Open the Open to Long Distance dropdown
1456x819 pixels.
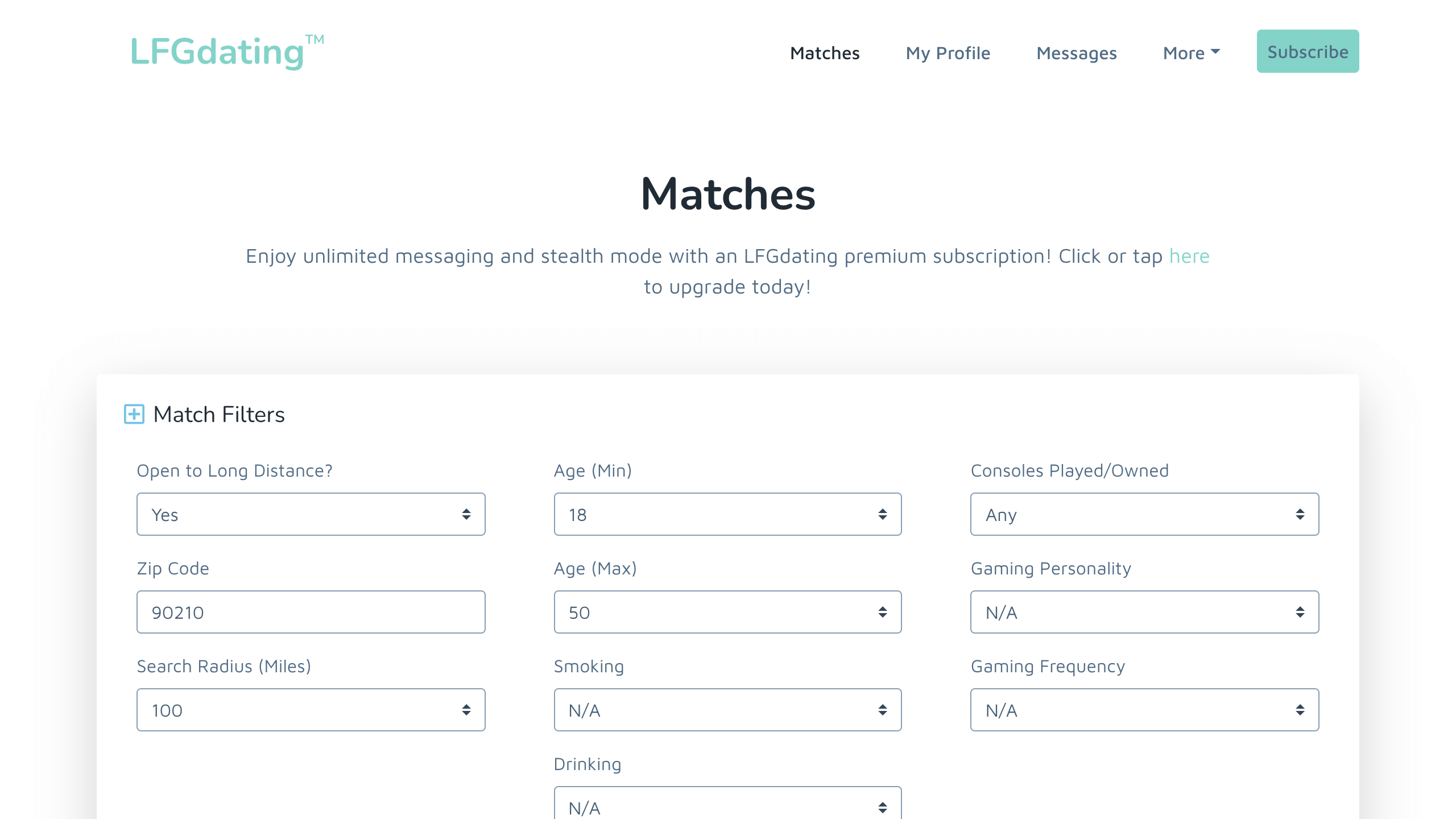[311, 514]
